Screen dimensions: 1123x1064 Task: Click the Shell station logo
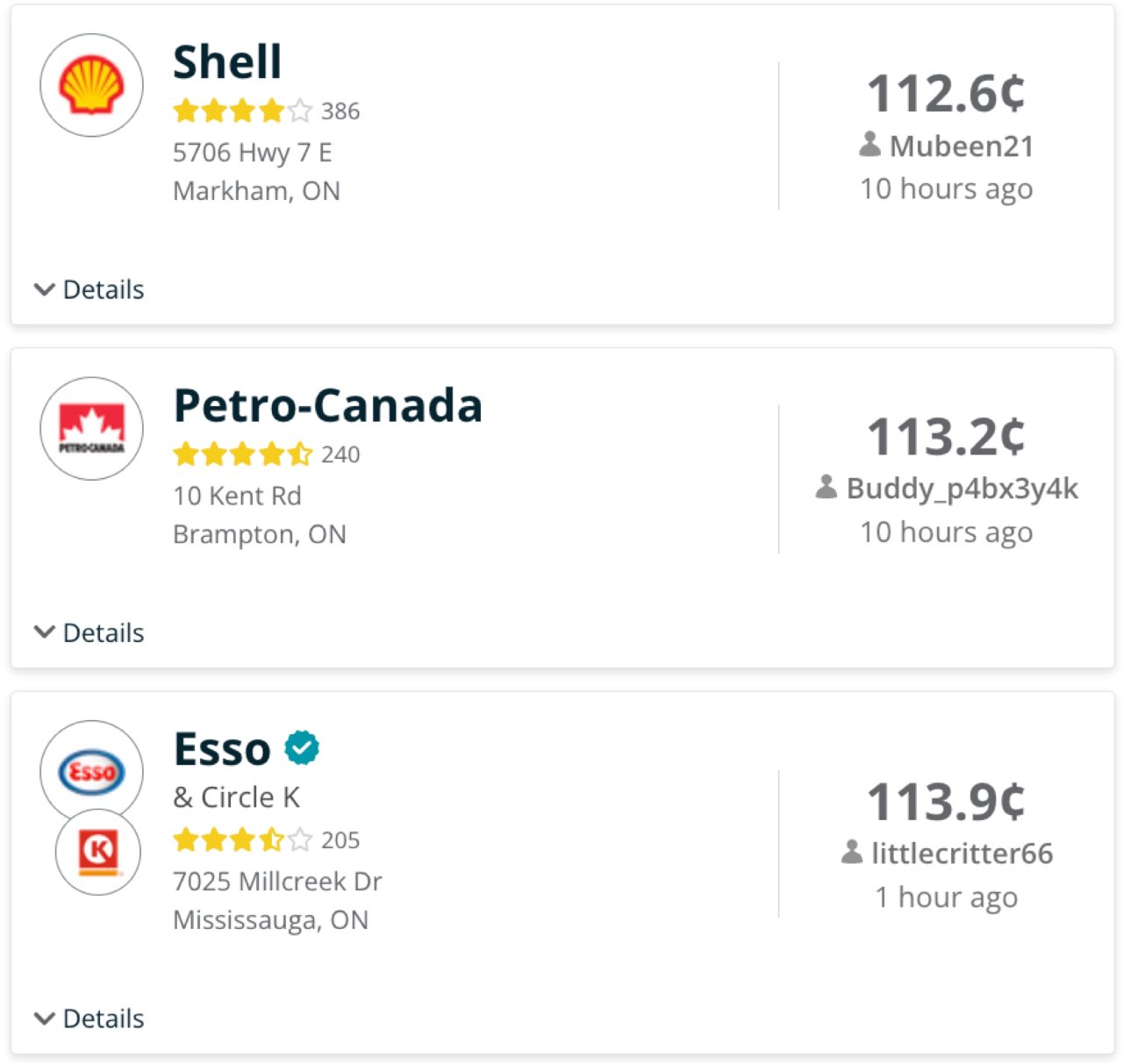(x=91, y=84)
